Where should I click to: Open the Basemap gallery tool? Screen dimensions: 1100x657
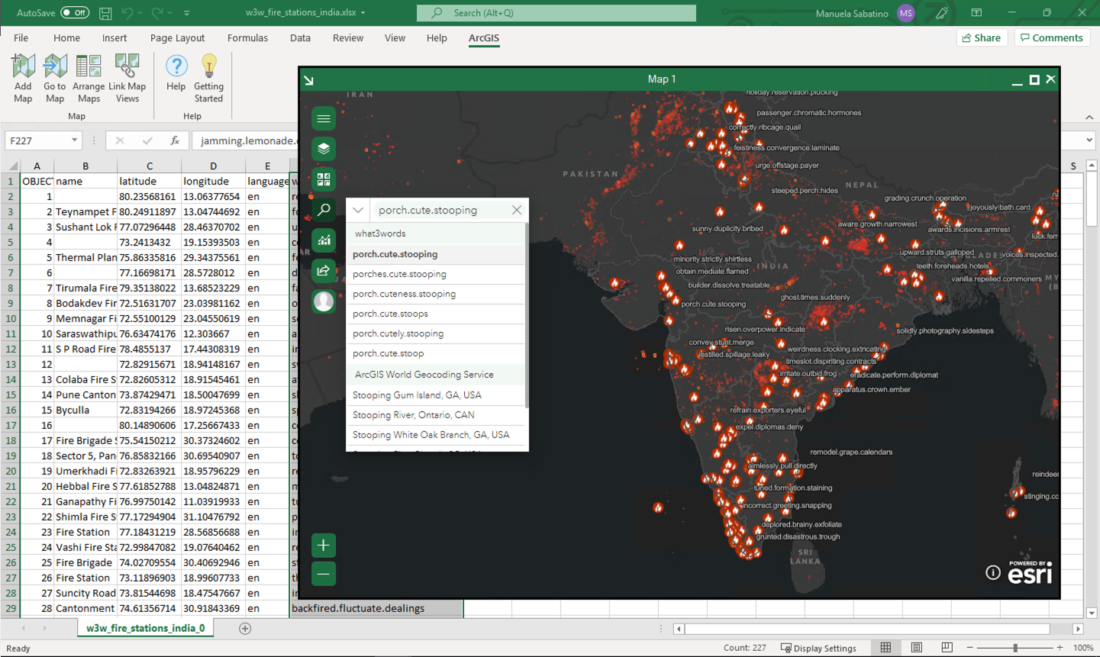pyautogui.click(x=323, y=180)
